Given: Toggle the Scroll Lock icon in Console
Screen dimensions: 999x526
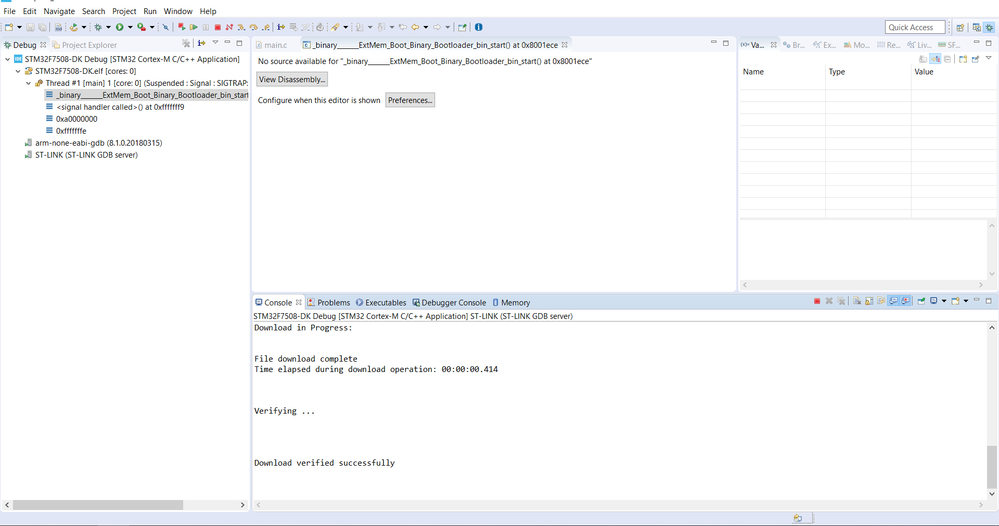Looking at the screenshot, I should pos(869,301).
